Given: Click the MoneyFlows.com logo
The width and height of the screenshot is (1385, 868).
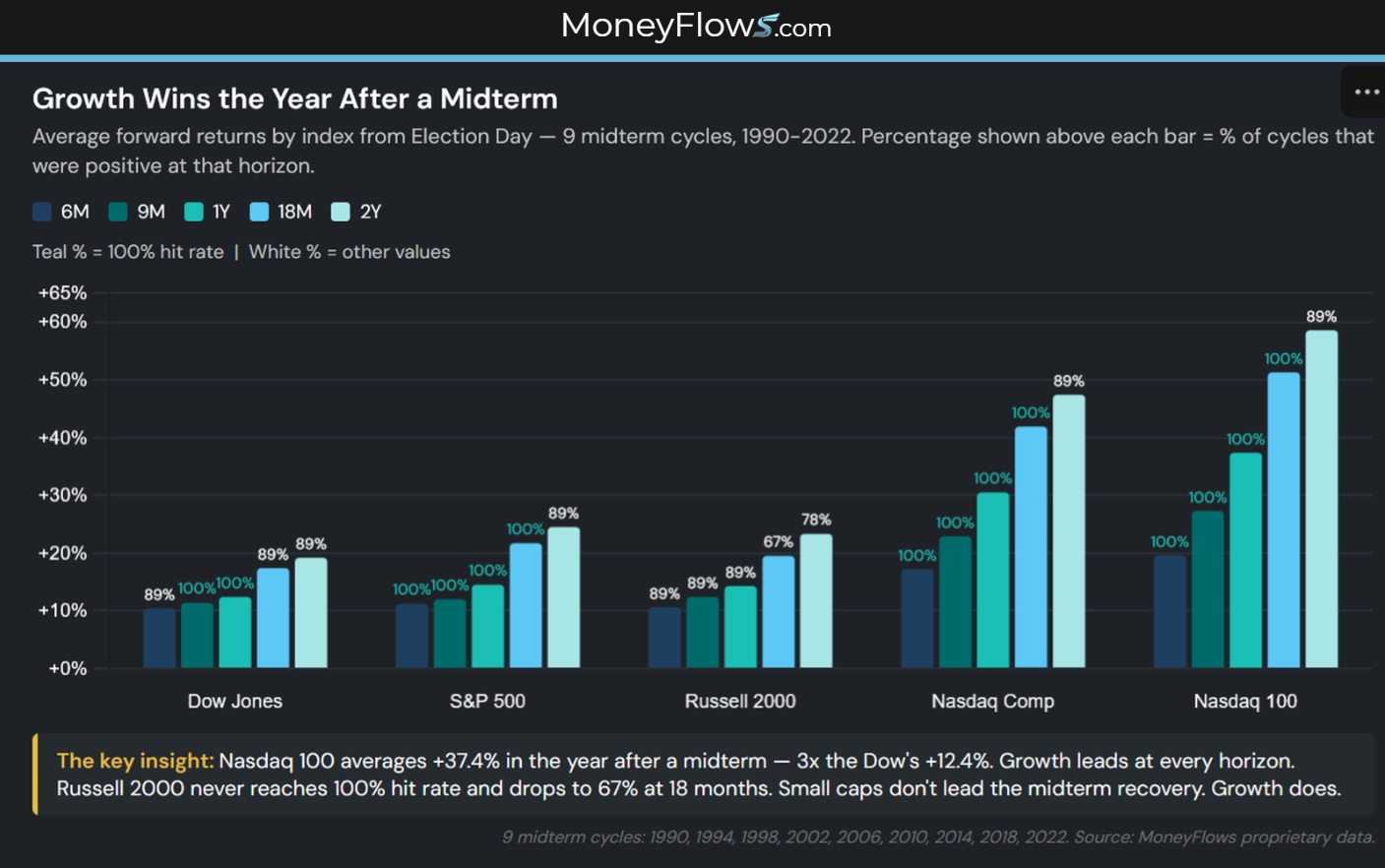Looking at the screenshot, I should coord(696,26).
